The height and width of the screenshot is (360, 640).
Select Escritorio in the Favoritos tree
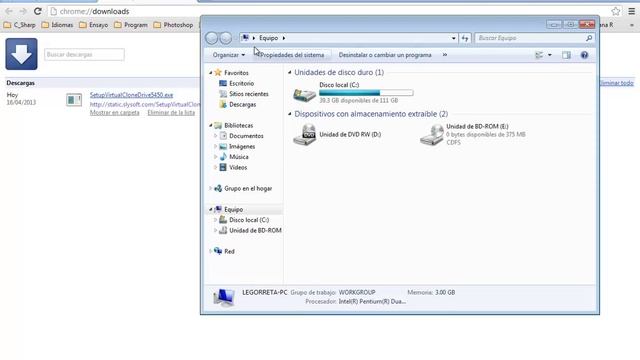(x=242, y=83)
